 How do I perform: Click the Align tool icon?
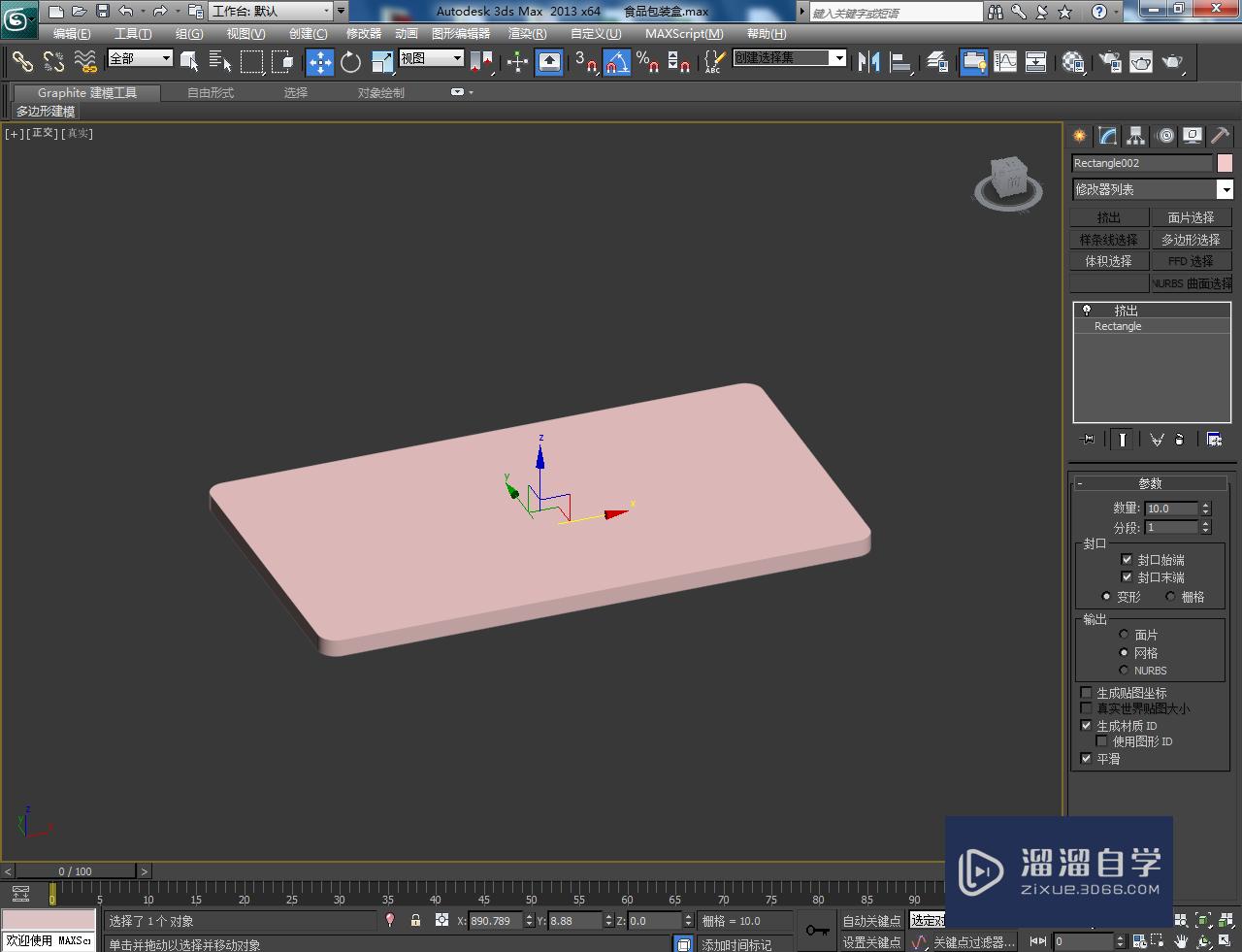(900, 62)
